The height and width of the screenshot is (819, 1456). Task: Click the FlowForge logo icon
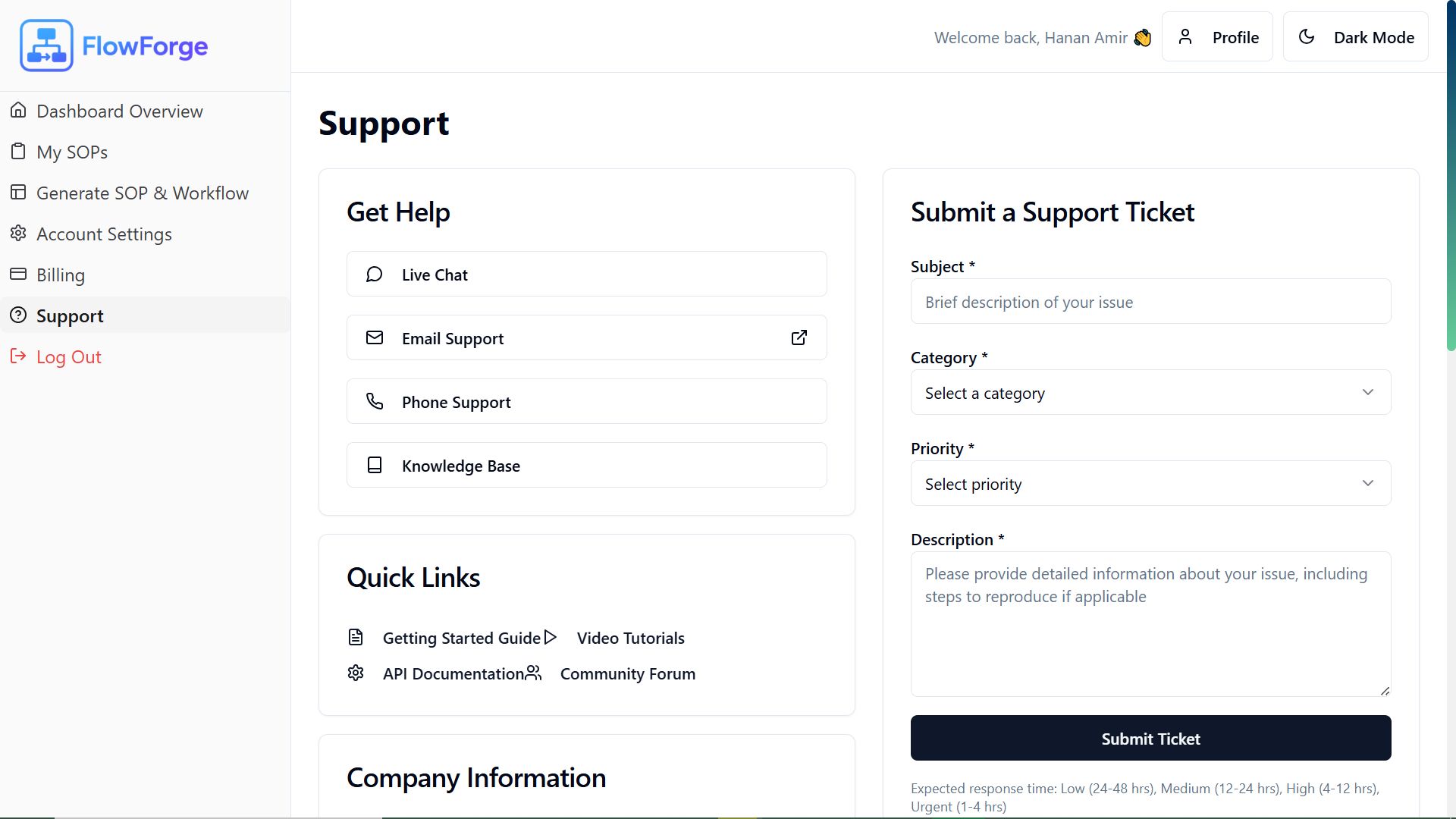pyautogui.click(x=46, y=45)
